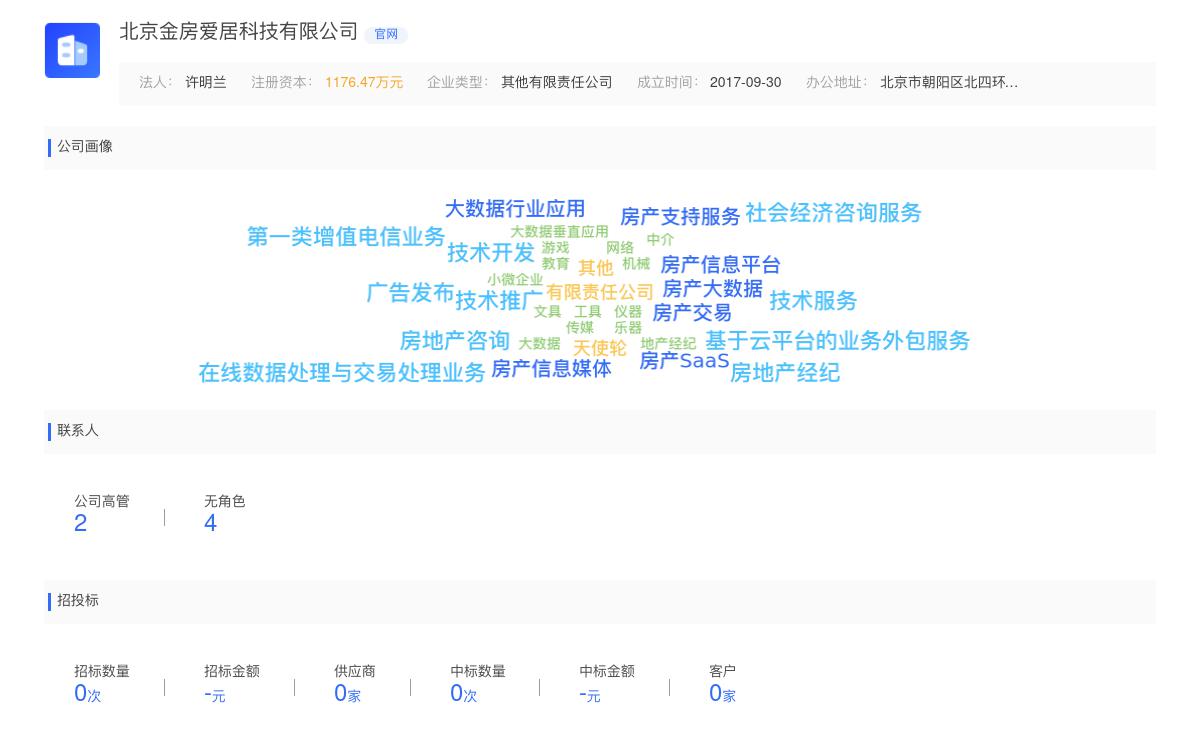Click the yellow 其他 tag
Viewport: 1200px width, 752px height.
[x=596, y=268]
